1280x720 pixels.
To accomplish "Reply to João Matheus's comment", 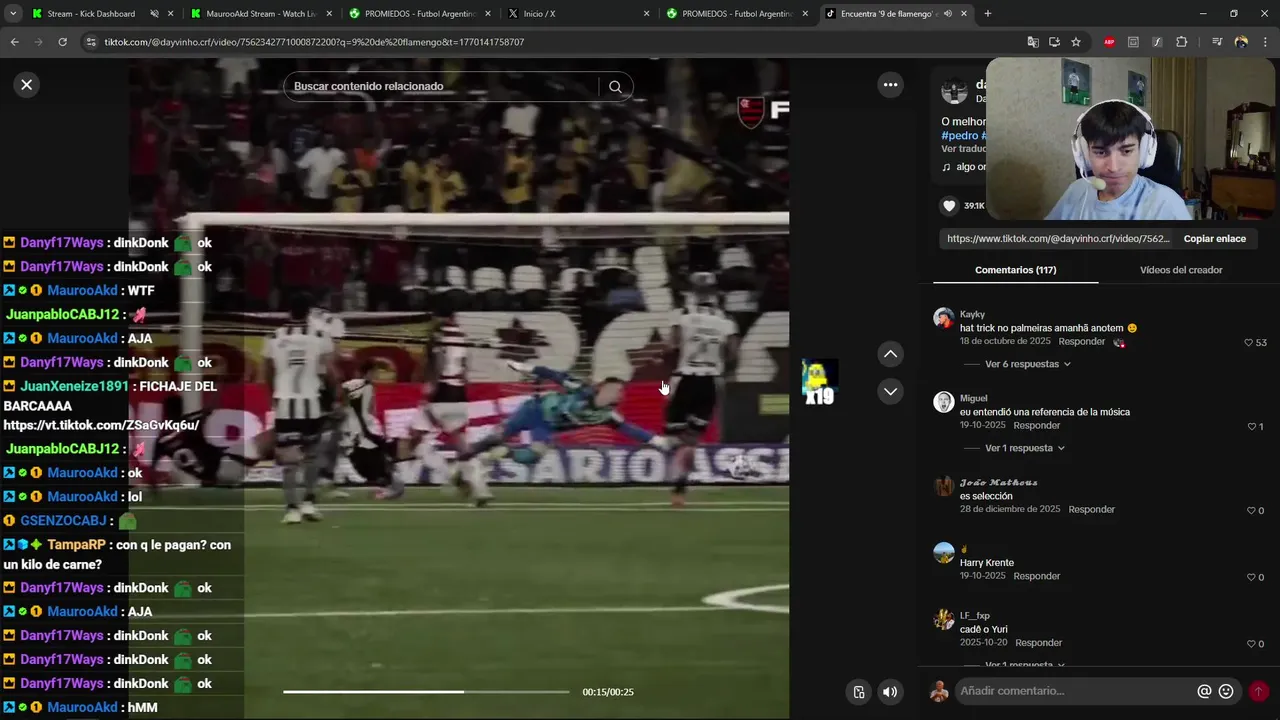I will click(x=1091, y=510).
